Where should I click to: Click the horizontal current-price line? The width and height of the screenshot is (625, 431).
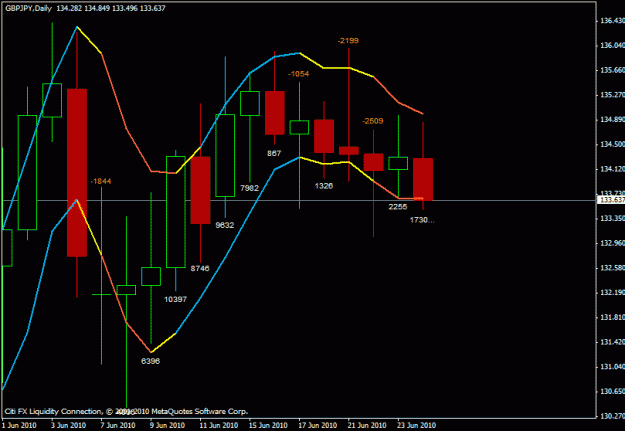(x=299, y=200)
